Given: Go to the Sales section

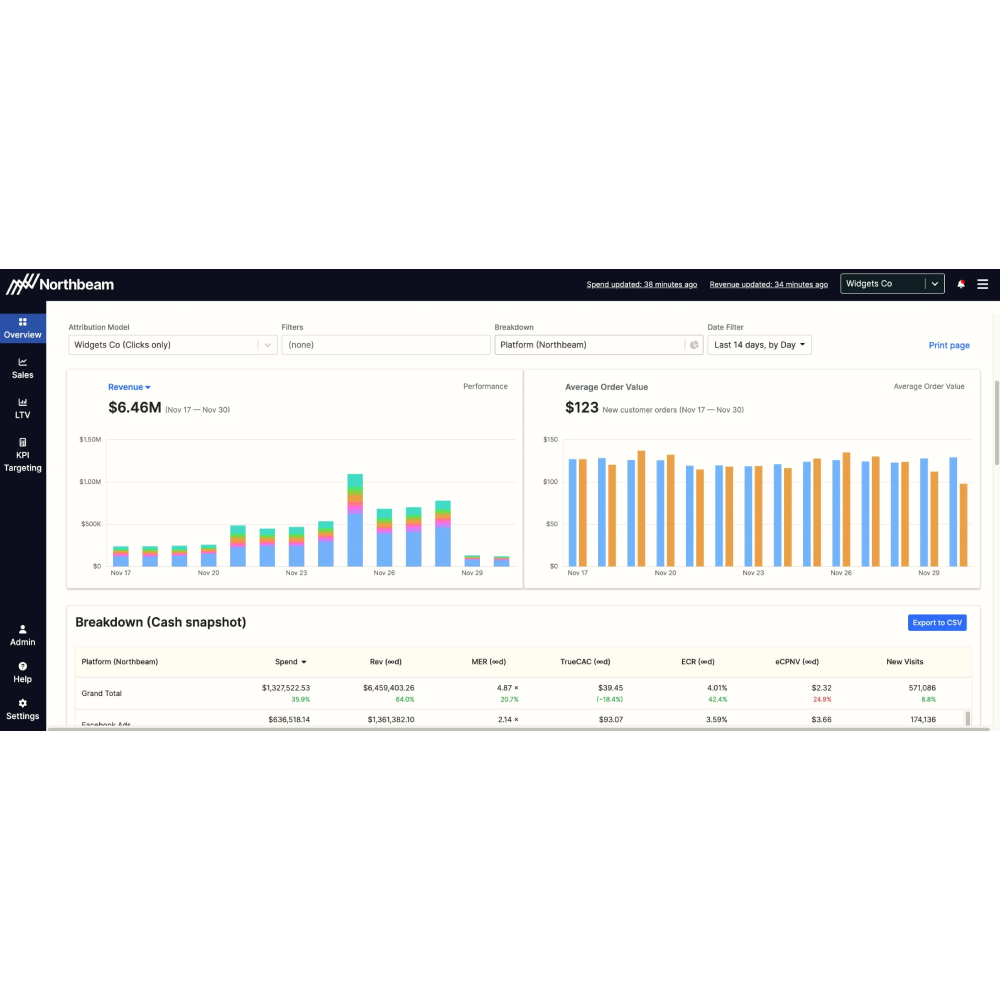Looking at the screenshot, I should (22, 368).
